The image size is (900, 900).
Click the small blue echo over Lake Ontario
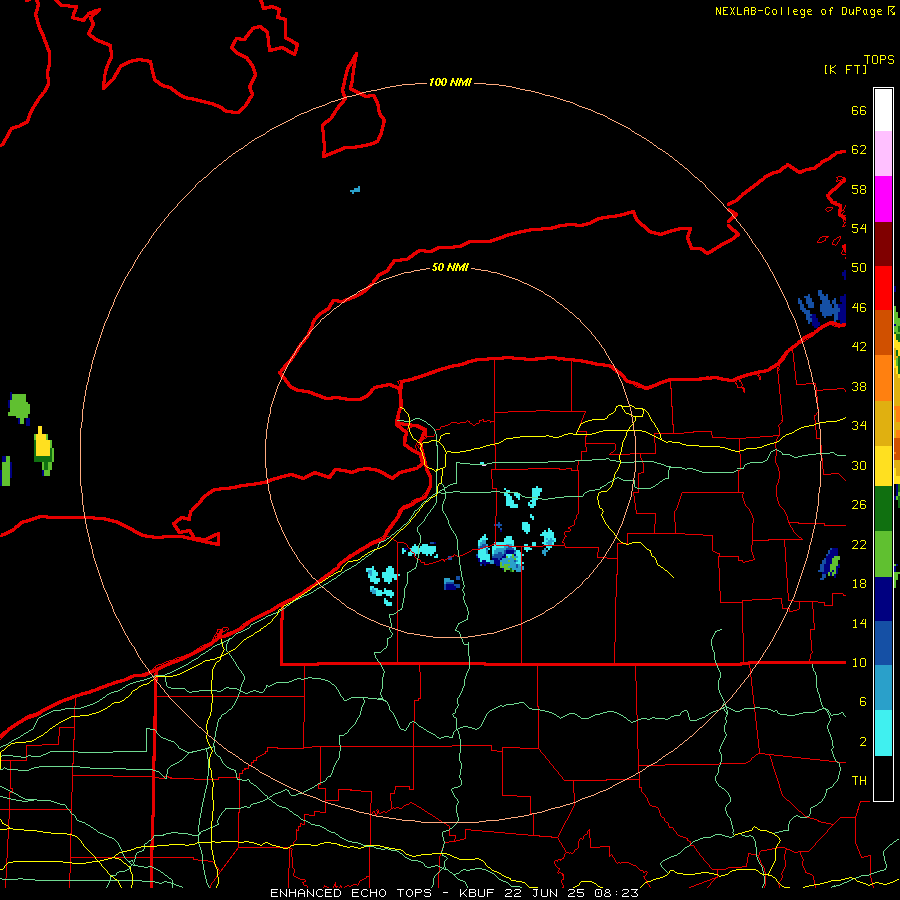[355, 189]
